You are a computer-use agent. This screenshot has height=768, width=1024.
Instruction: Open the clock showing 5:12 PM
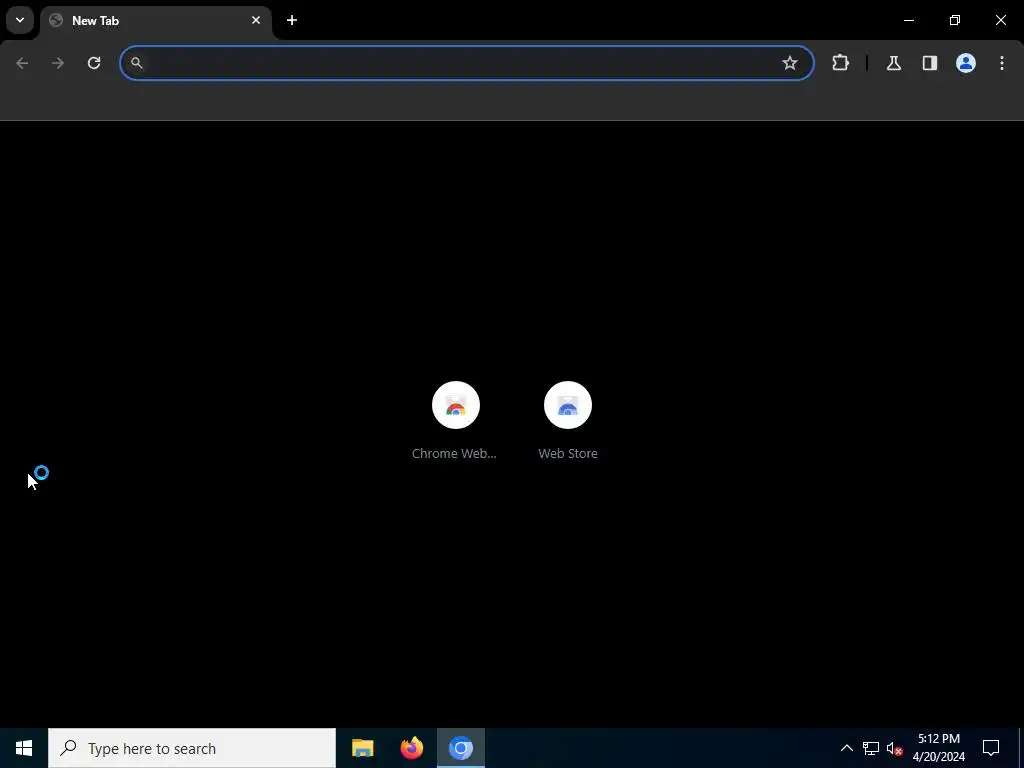[x=938, y=748]
